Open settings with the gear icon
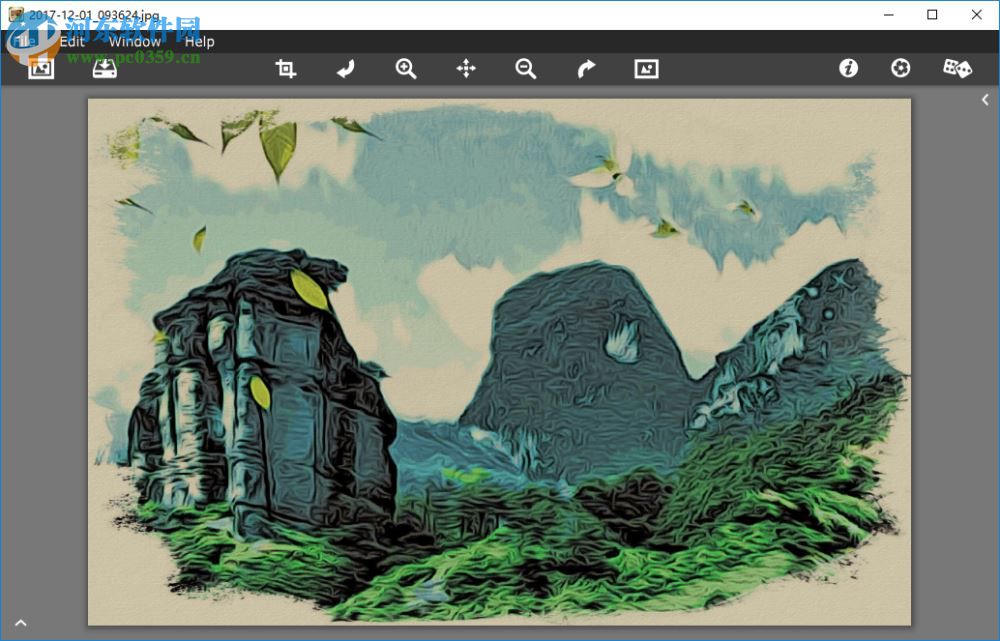1000x641 pixels. [x=900, y=68]
